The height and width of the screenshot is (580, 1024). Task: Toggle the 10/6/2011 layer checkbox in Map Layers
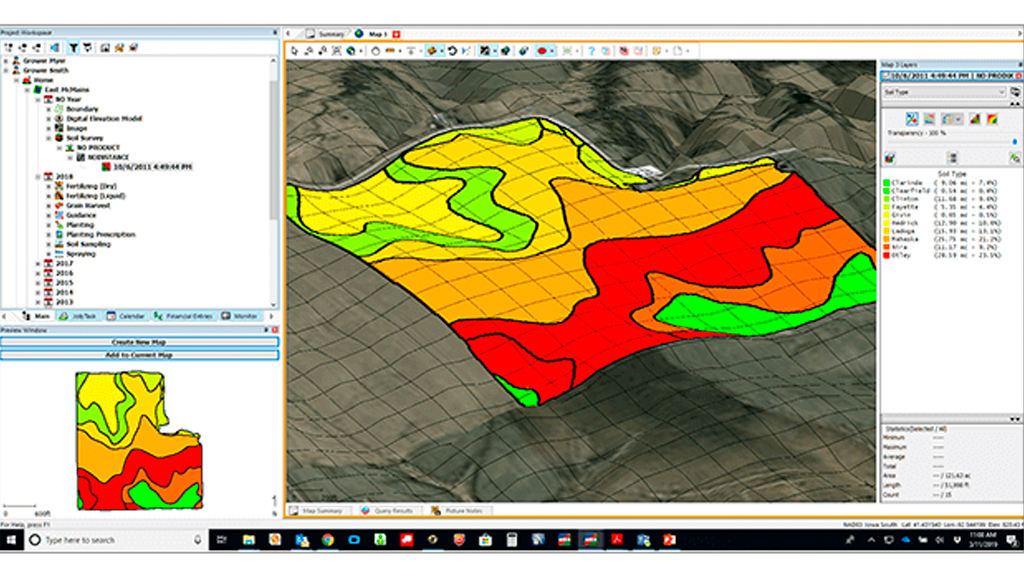tap(885, 75)
